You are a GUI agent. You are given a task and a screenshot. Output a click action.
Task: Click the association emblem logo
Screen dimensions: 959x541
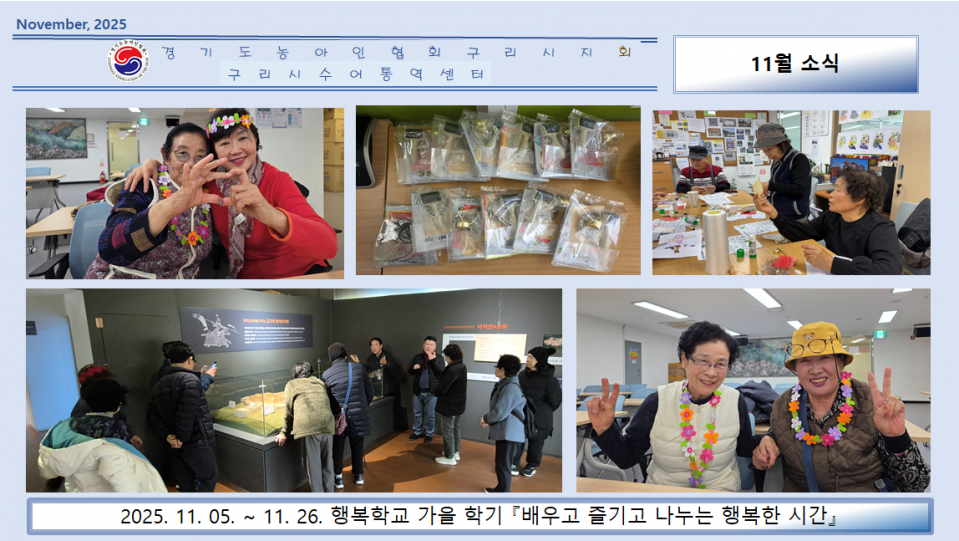(128, 62)
